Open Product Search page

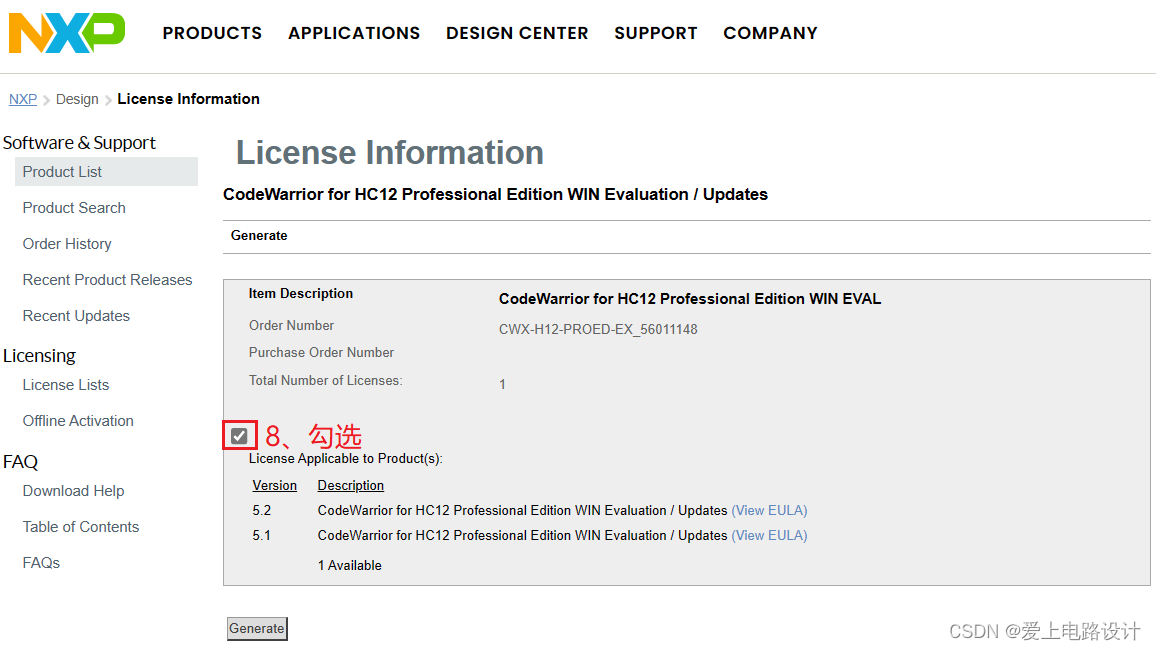pos(74,208)
